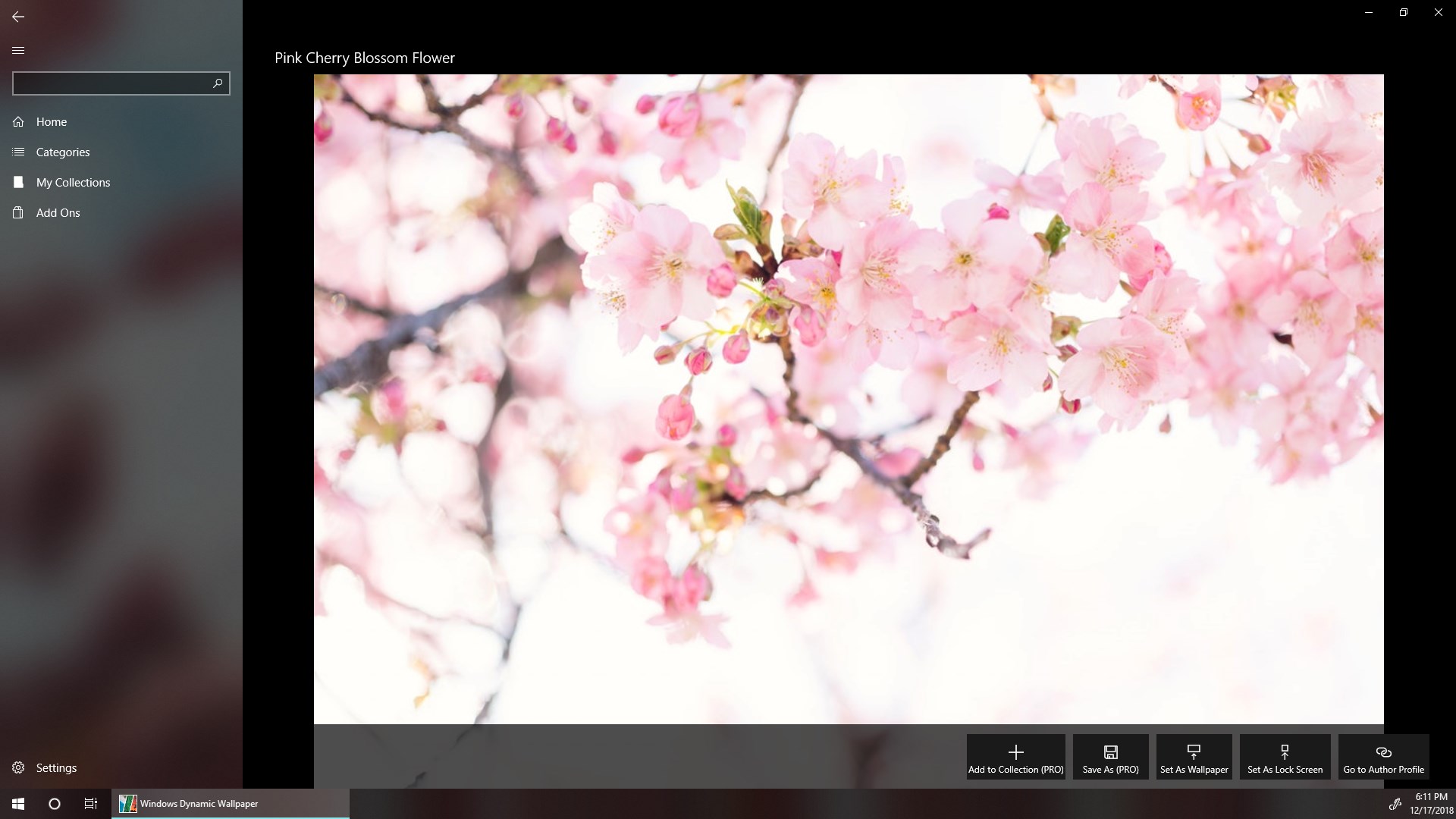Open Settings via gear icon
This screenshot has width=1456, height=819.
click(x=18, y=767)
